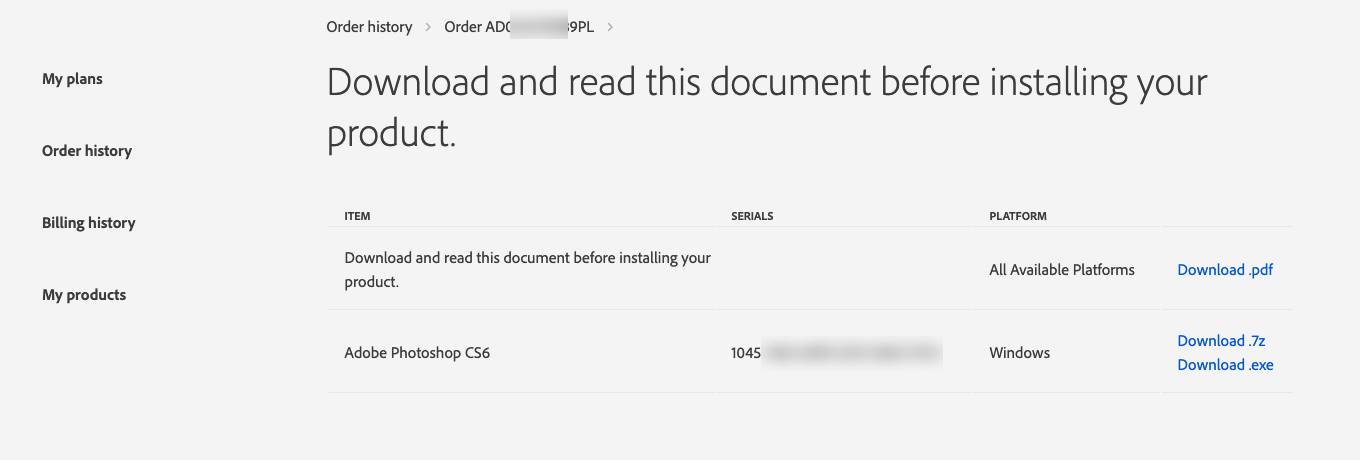Select the Adobe Photoshop CS6 item name
The width and height of the screenshot is (1360, 460).
pyautogui.click(x=417, y=353)
